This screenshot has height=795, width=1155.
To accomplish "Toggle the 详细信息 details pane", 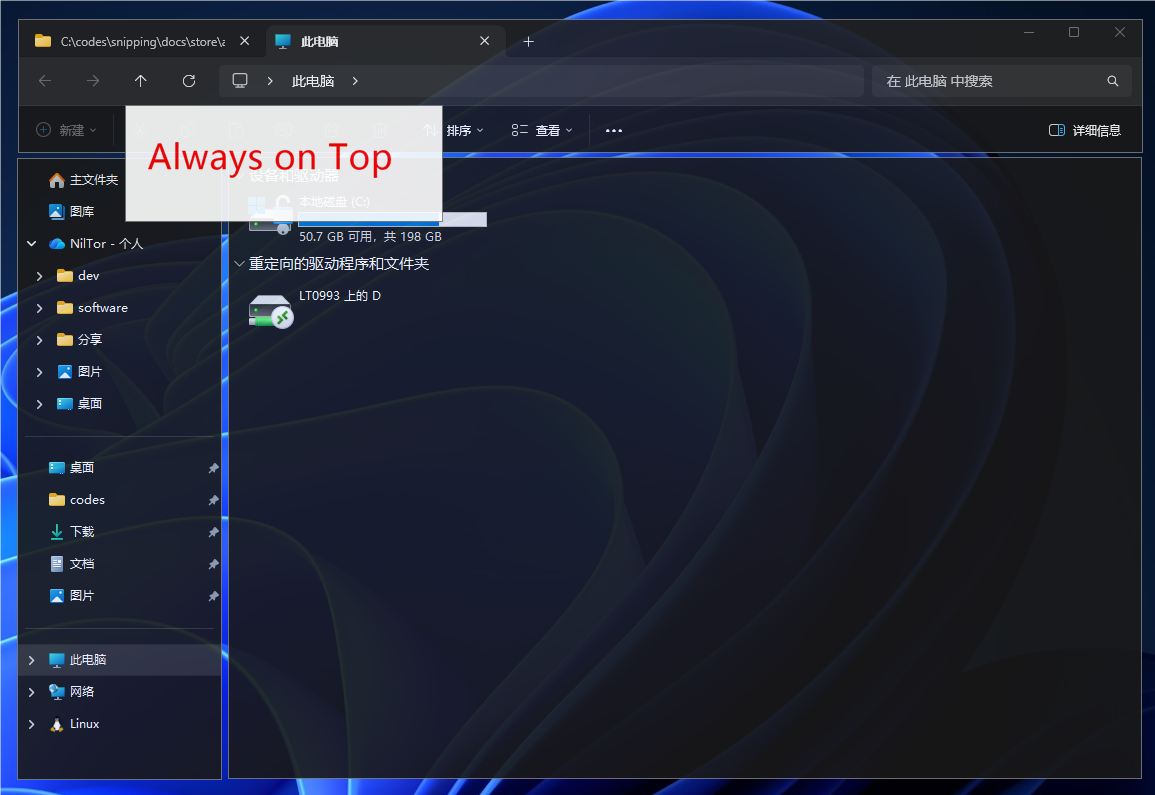I will click(x=1085, y=130).
